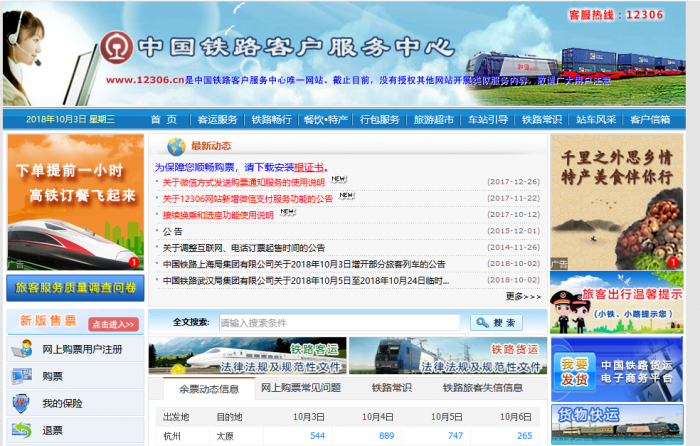Open 接续换乘和选座功能使用说明 link
The image size is (700, 446).
[x=218, y=215]
